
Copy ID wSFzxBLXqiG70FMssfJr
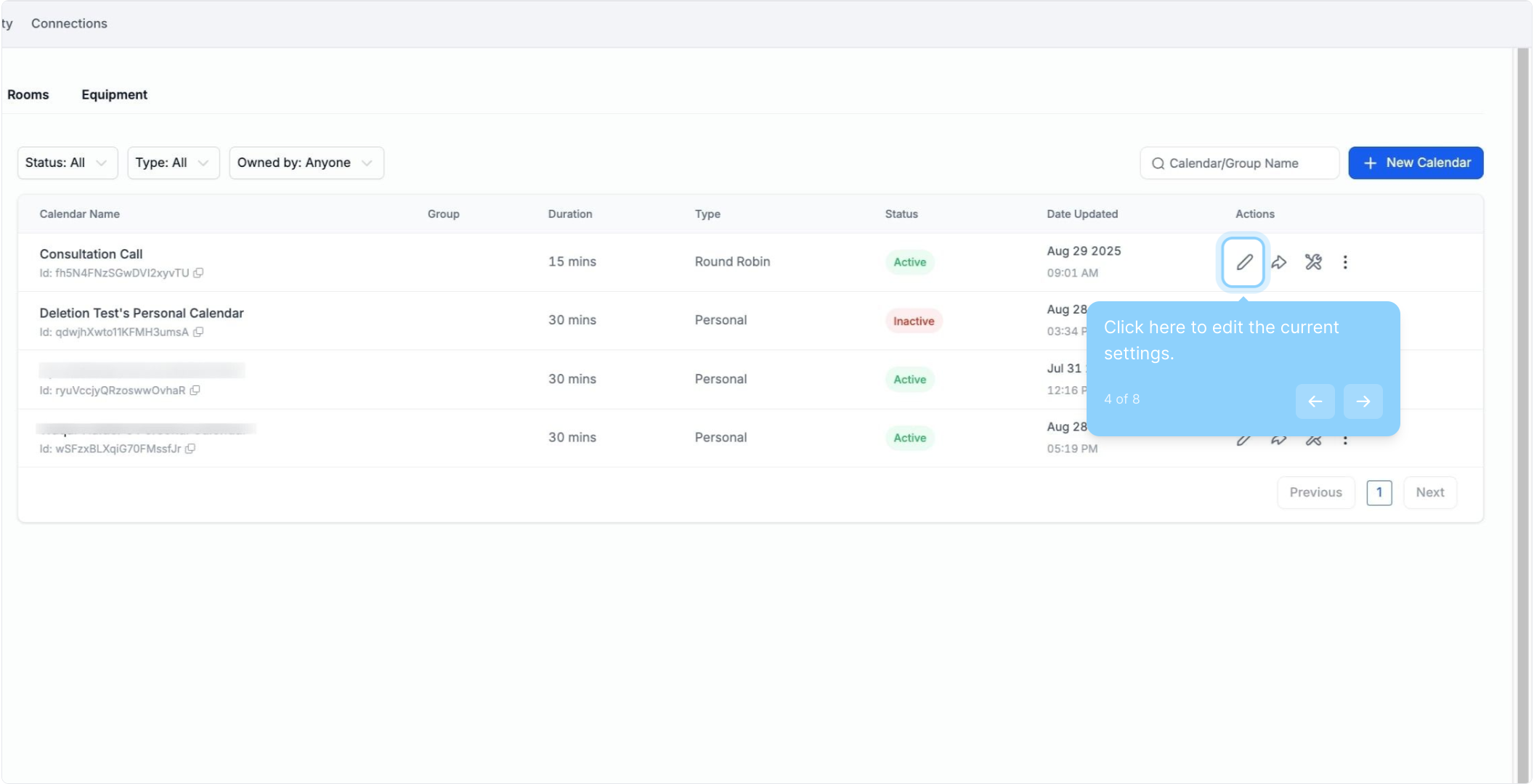pyautogui.click(x=190, y=449)
